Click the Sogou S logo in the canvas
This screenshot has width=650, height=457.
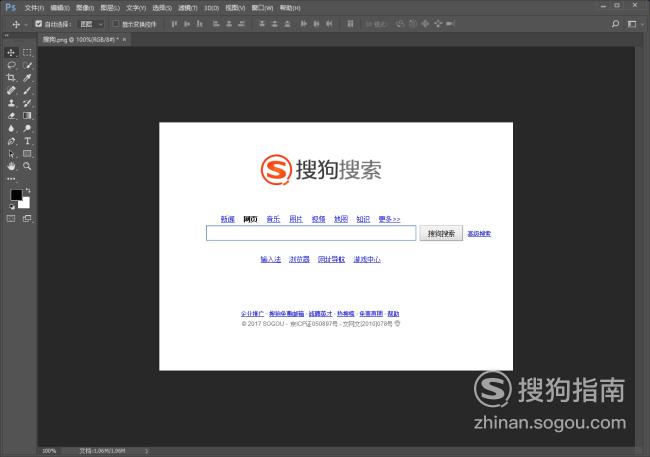pyautogui.click(x=276, y=169)
